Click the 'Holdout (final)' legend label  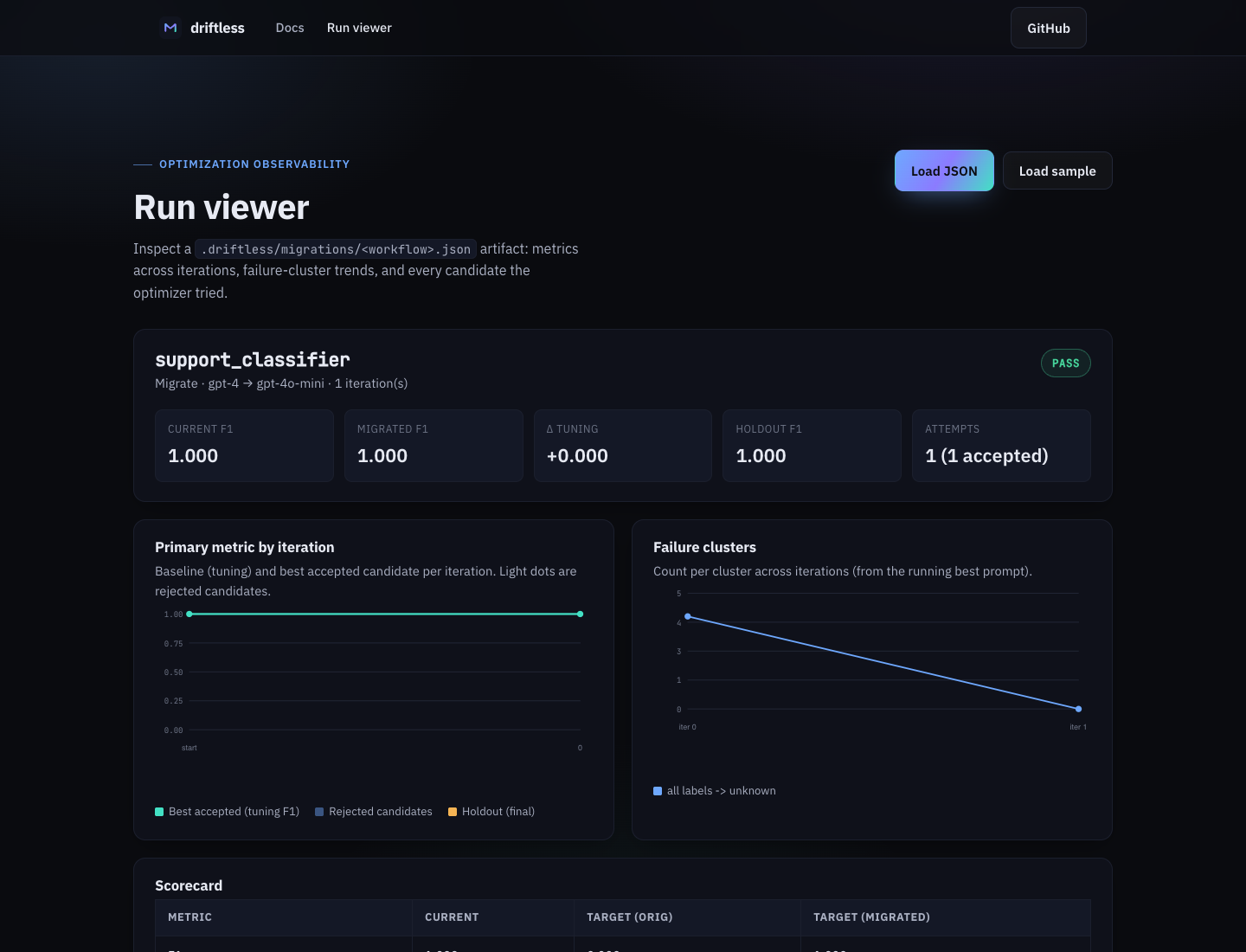coord(498,812)
